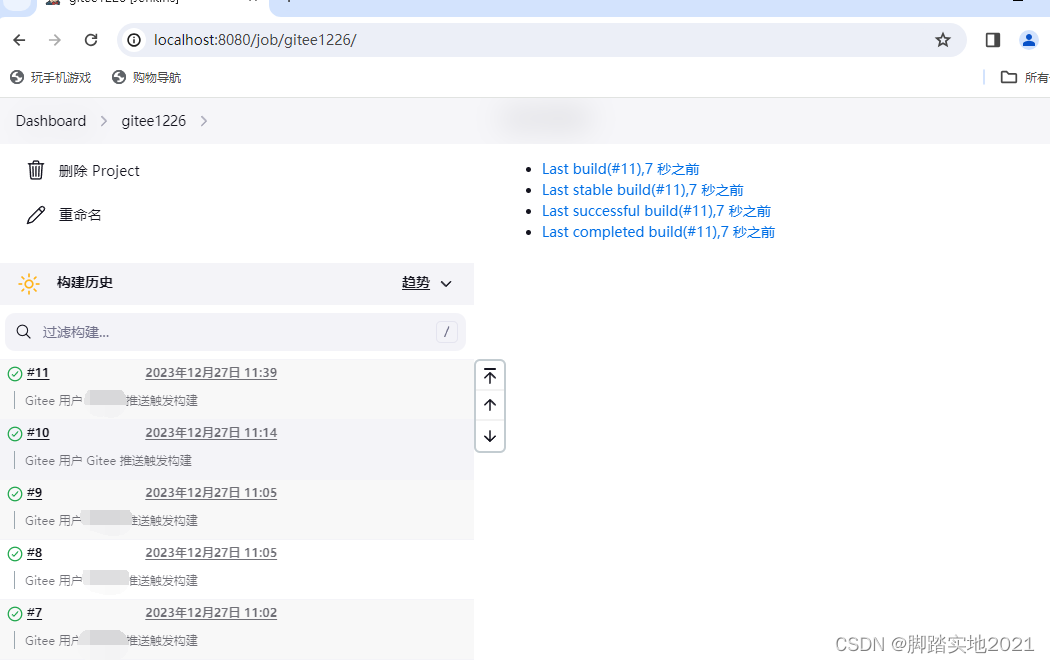The image size is (1050, 663).
Task: Expand the chevron after Dashboard breadcrumb
Action: coord(104,121)
